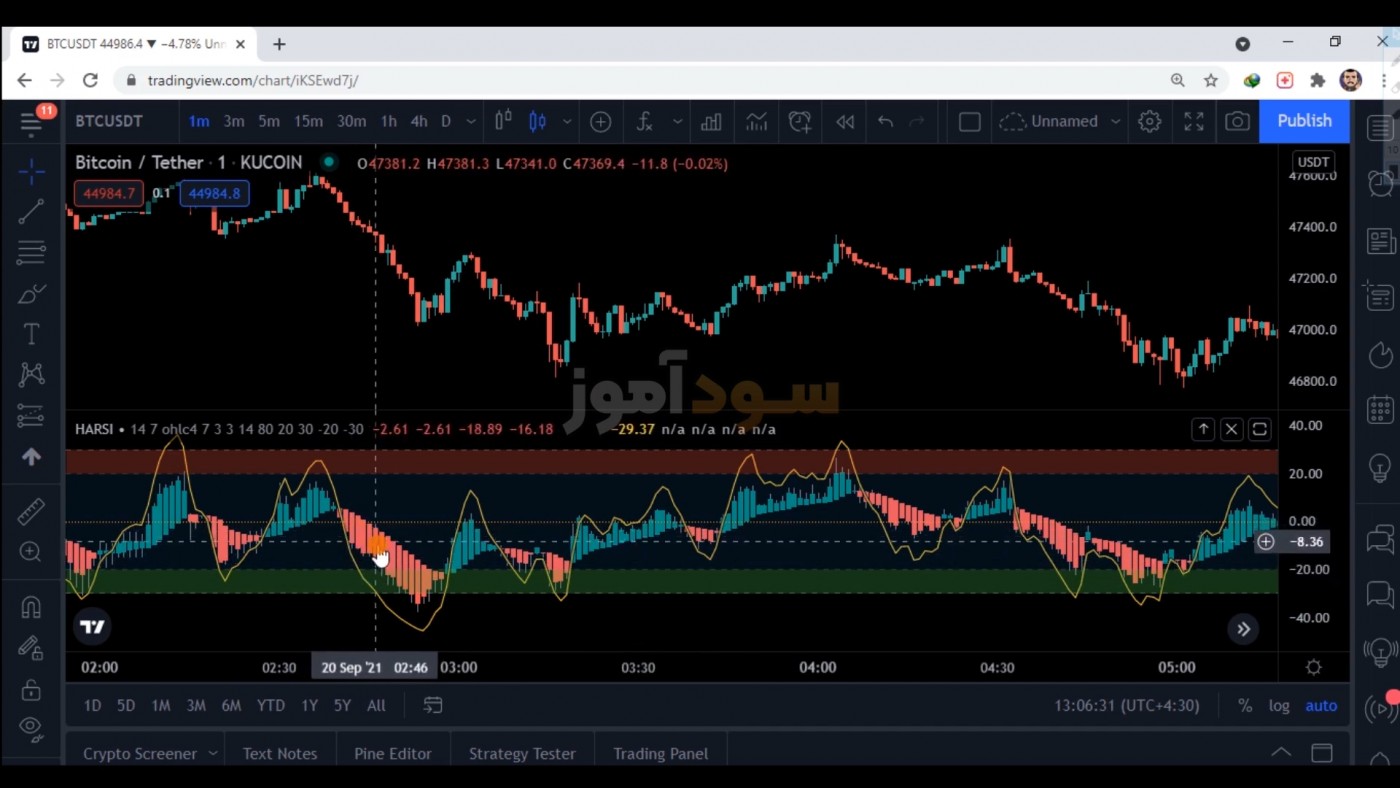
Task: Open chart settings gear in top toolbar
Action: pyautogui.click(x=1150, y=121)
